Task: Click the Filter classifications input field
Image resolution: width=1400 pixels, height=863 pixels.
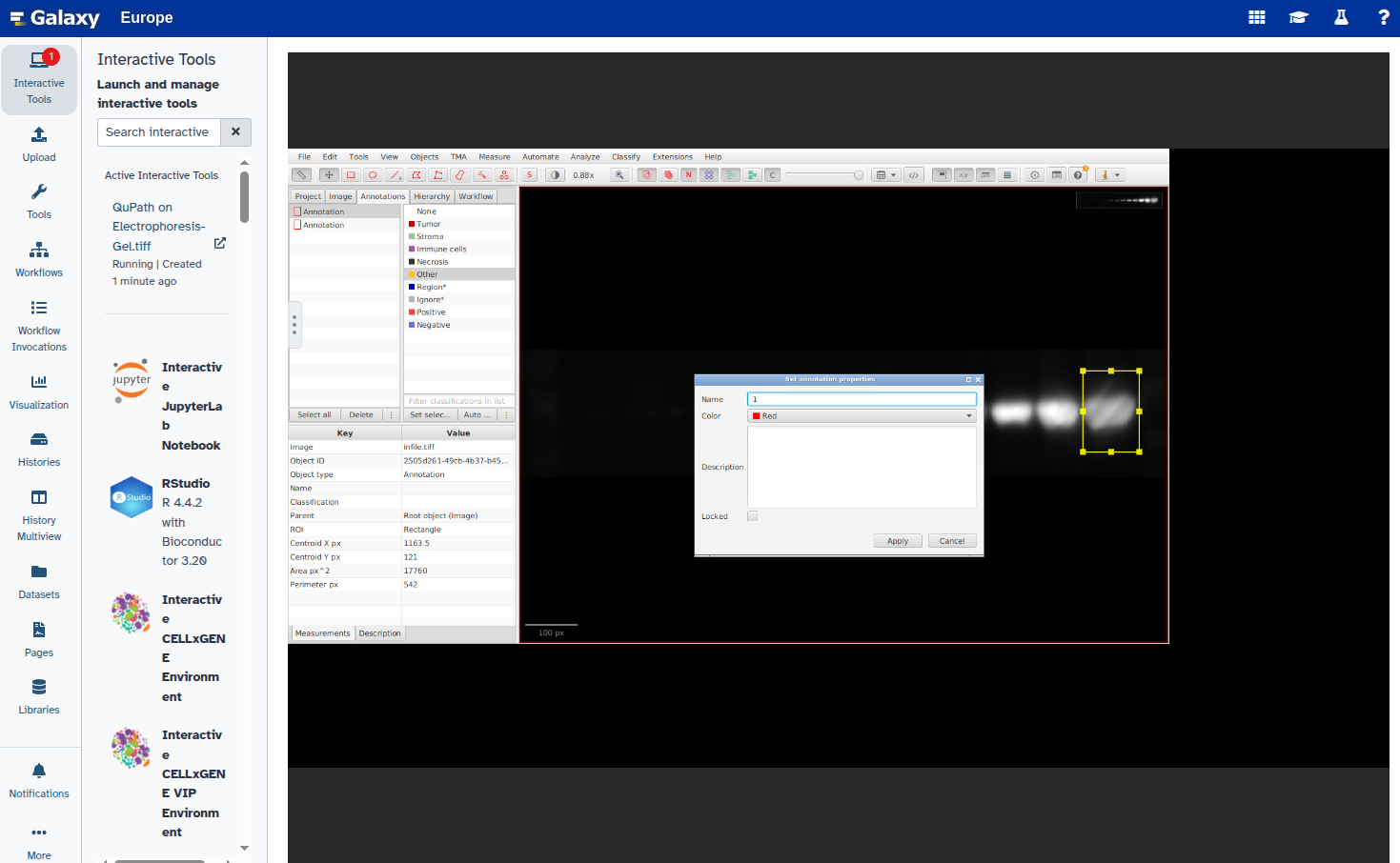Action: point(459,401)
